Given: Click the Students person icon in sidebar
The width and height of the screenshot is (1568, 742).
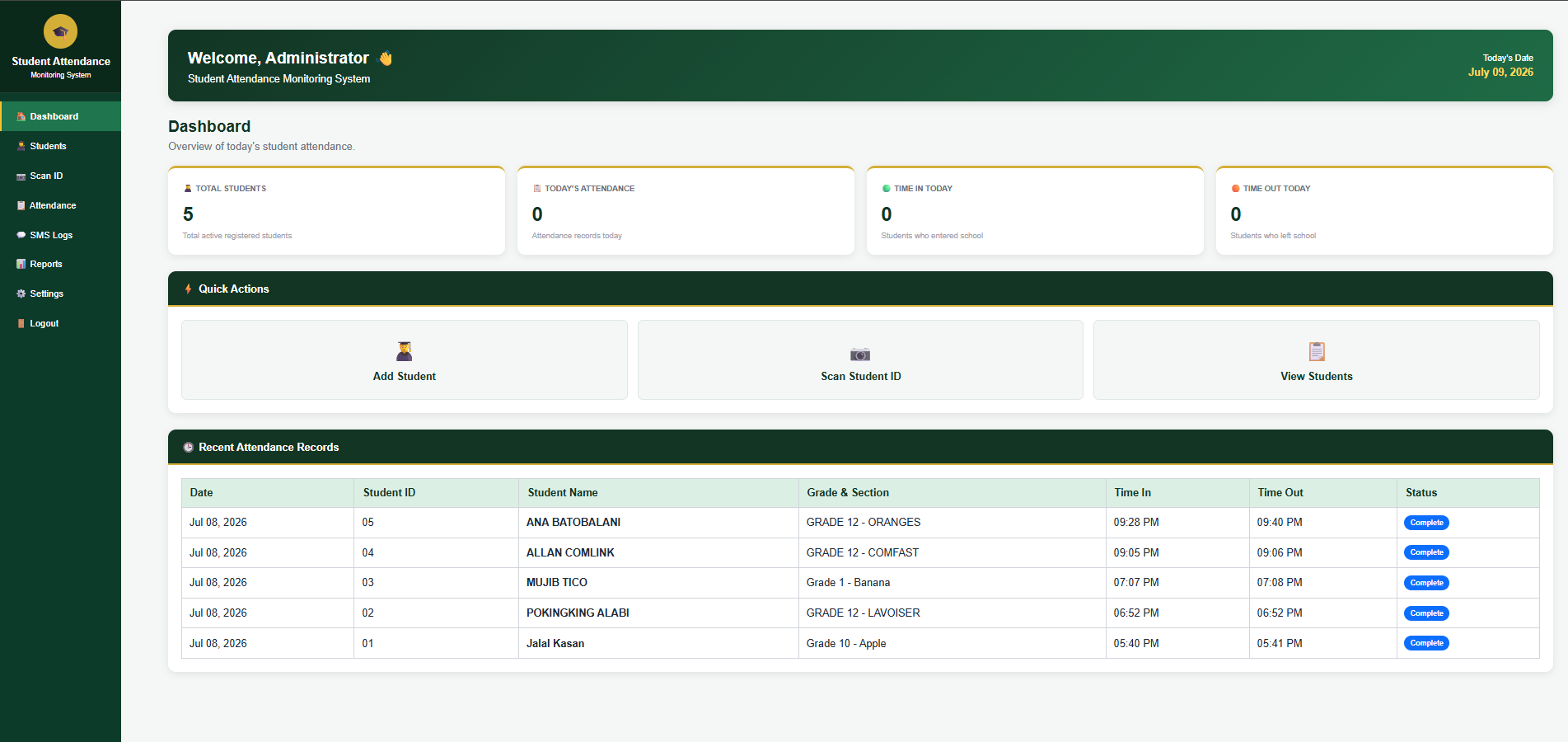Looking at the screenshot, I should pyautogui.click(x=21, y=146).
